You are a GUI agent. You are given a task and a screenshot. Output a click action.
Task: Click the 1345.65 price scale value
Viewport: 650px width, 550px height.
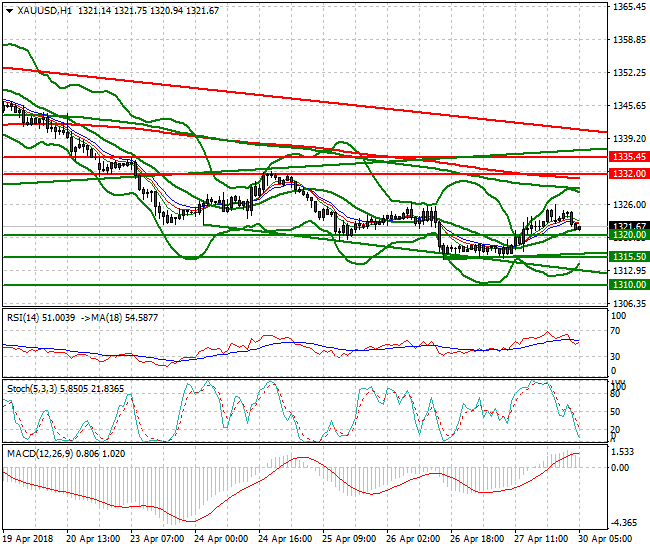[629, 106]
